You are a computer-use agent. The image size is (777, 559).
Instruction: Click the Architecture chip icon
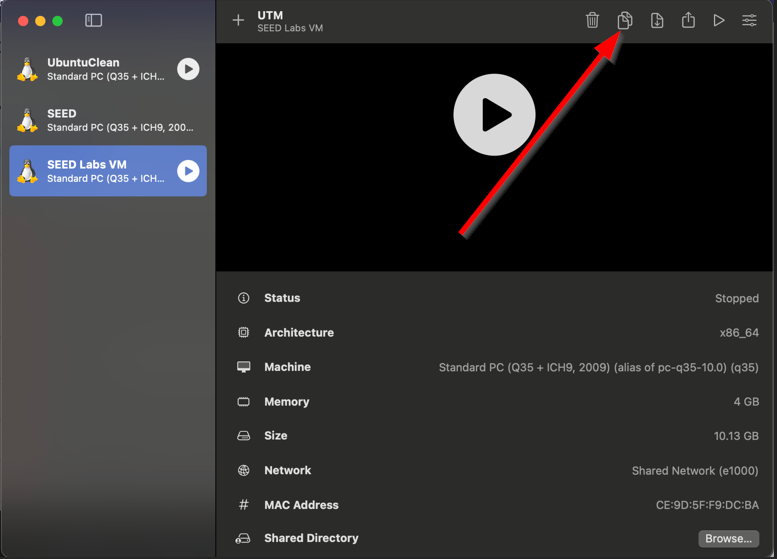coord(243,333)
